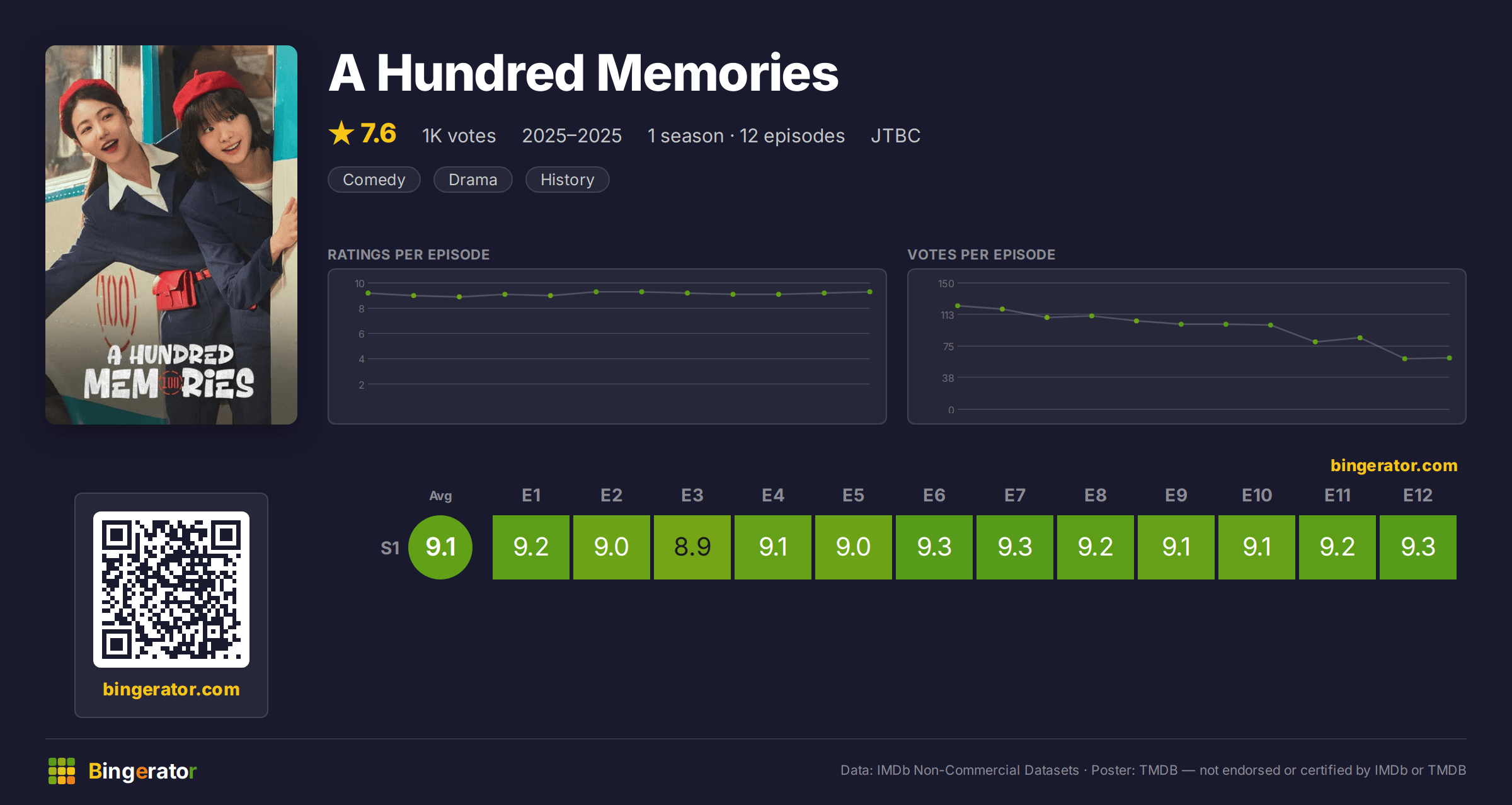Click the Bingerator grid logo icon
The image size is (1512, 805).
tap(62, 771)
